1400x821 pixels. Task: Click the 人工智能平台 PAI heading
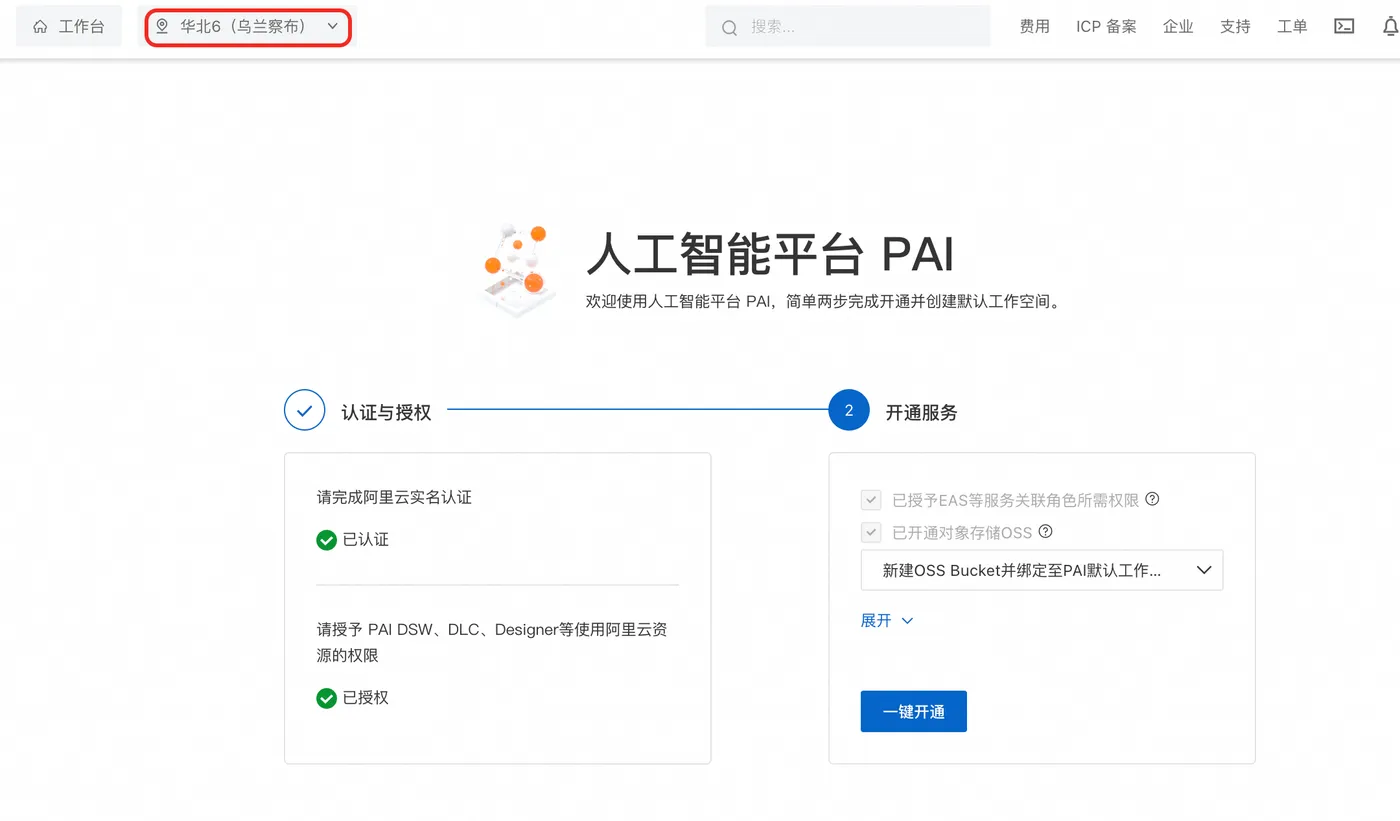click(770, 253)
